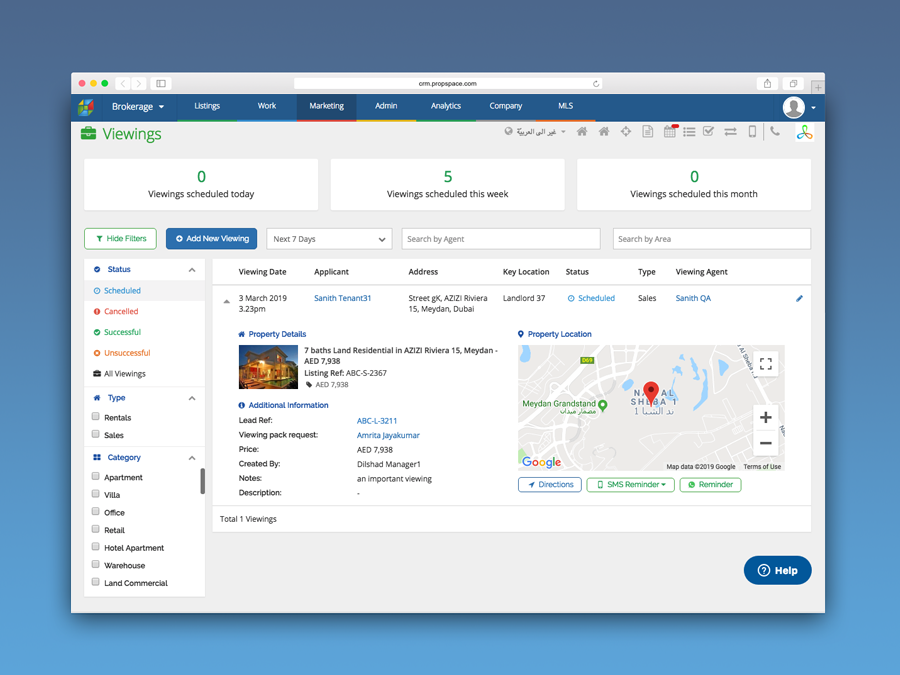
Task: Click the user avatar profile icon
Action: click(794, 107)
